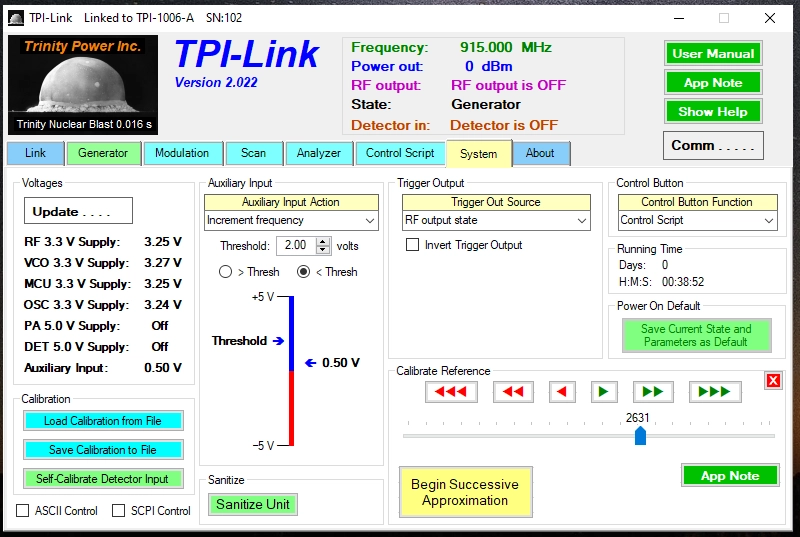Click the double left red arrows button

tap(513, 392)
